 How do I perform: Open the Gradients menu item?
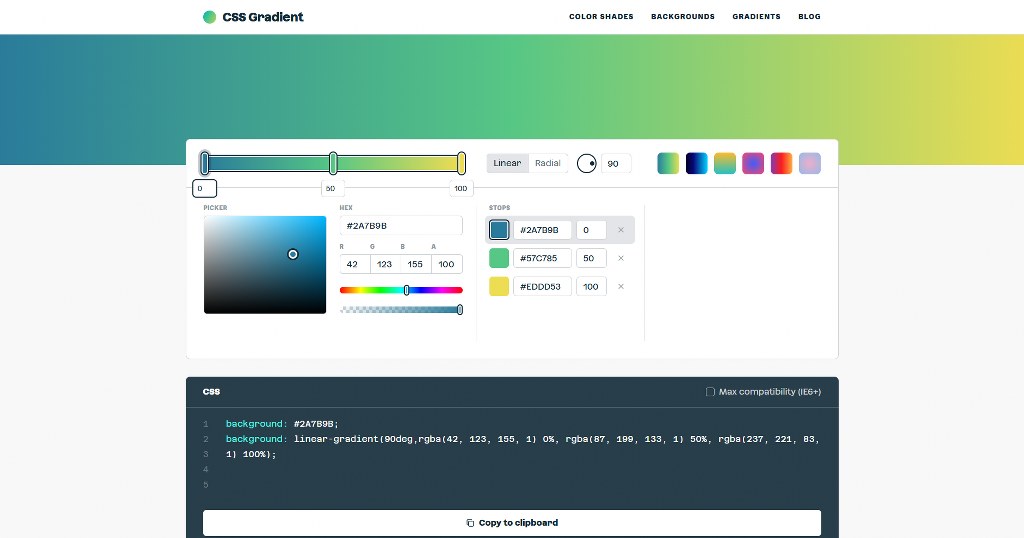click(756, 16)
